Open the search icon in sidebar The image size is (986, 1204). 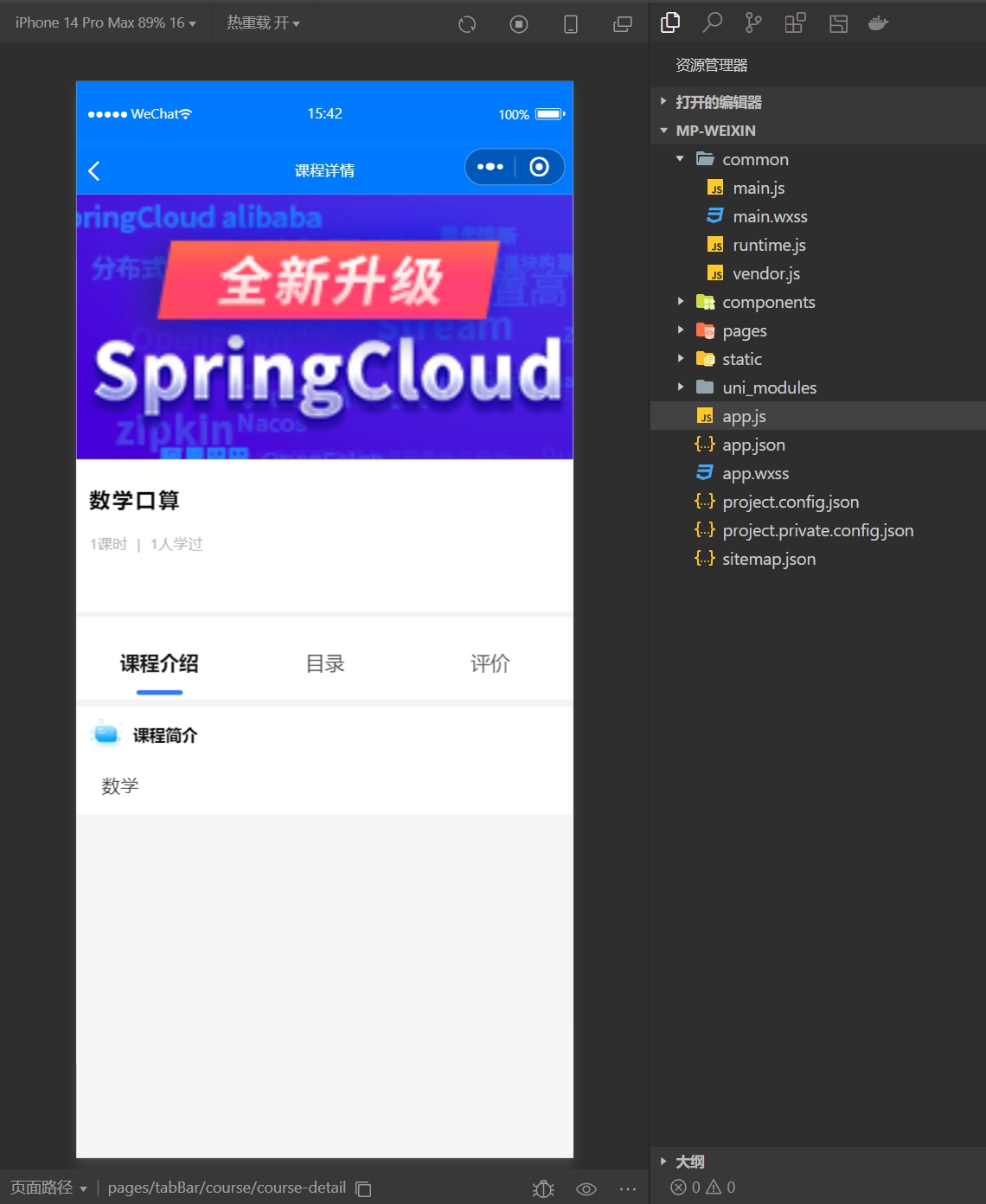(712, 22)
